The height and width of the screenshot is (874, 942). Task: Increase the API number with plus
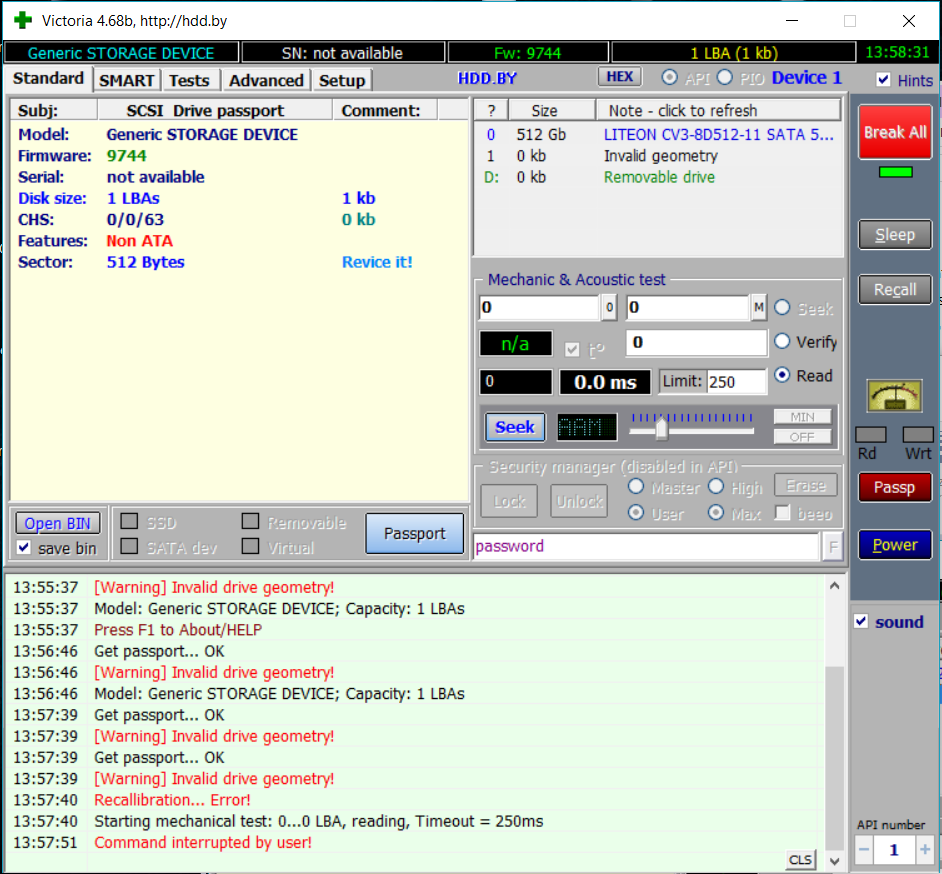(x=925, y=849)
